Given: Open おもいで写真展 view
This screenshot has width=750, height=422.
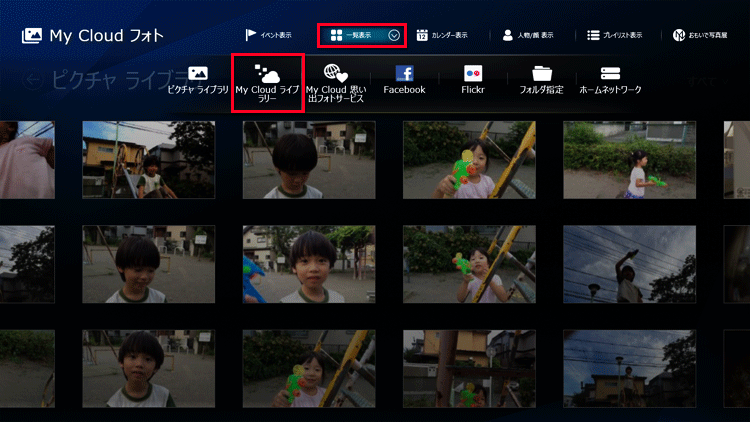Looking at the screenshot, I should tap(700, 35).
